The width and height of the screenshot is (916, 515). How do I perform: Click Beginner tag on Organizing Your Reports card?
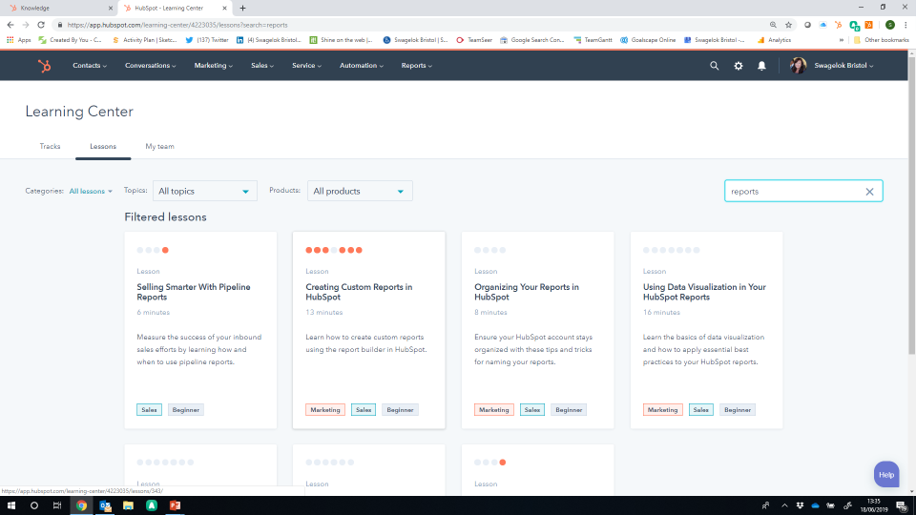[568, 410]
